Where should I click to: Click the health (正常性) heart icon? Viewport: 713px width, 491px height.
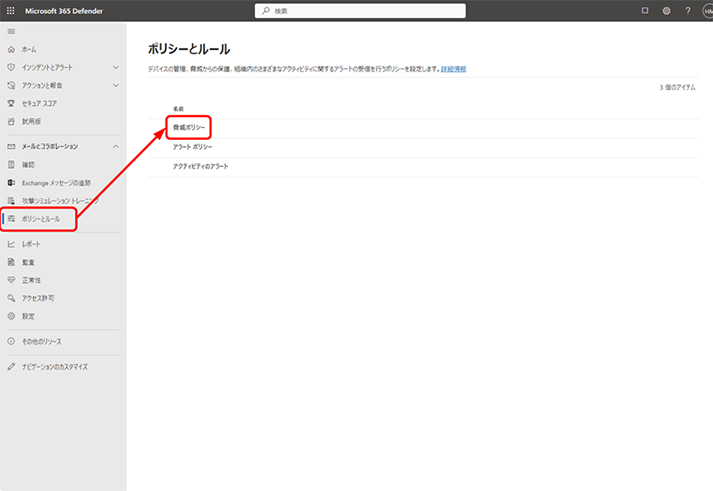pyautogui.click(x=11, y=280)
